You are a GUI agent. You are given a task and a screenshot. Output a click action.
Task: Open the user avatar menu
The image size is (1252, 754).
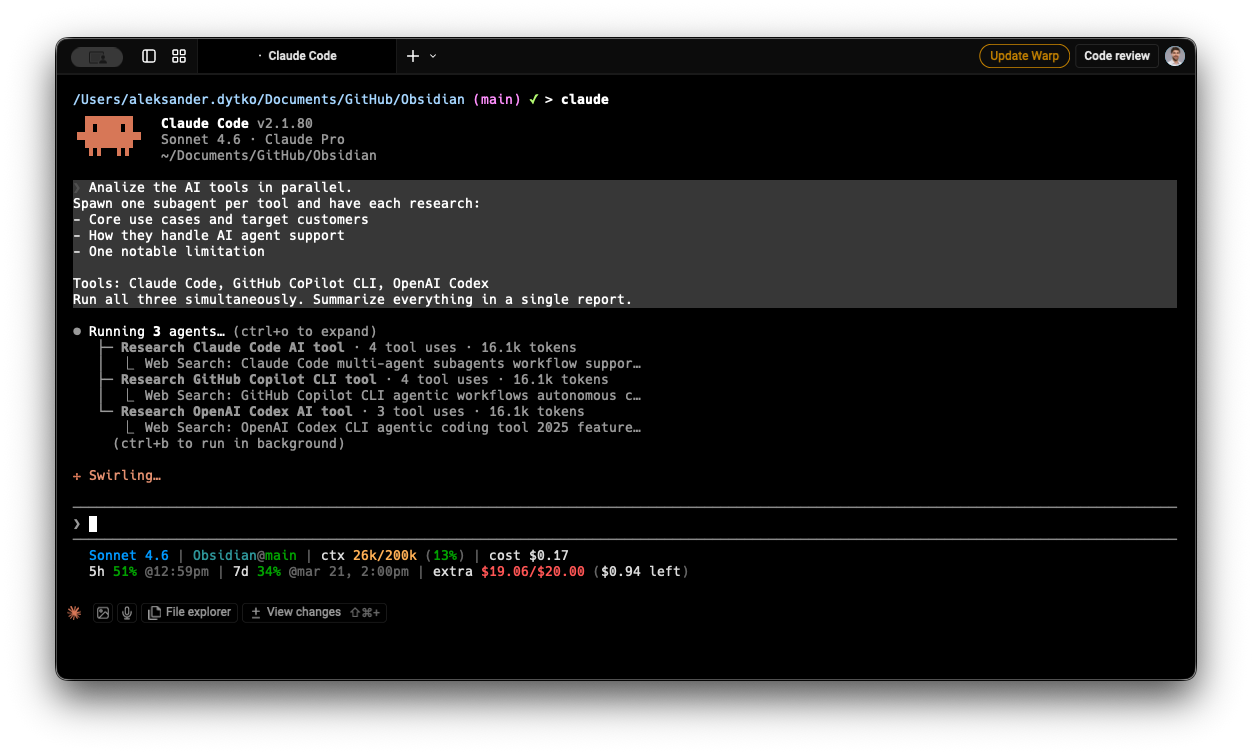coord(1175,56)
